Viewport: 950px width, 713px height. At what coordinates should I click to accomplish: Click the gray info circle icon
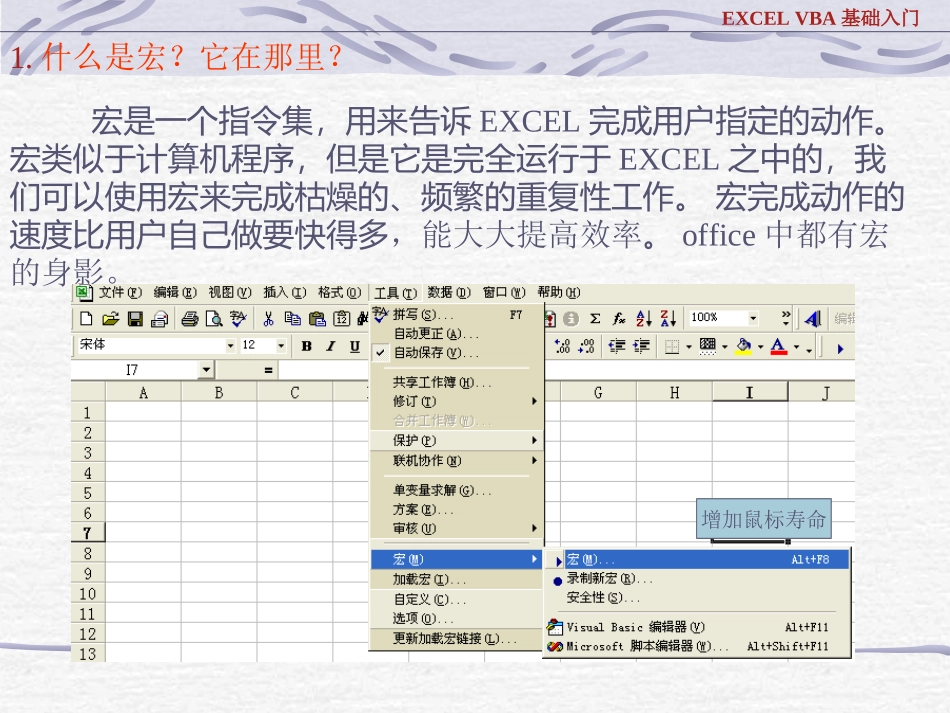point(571,319)
